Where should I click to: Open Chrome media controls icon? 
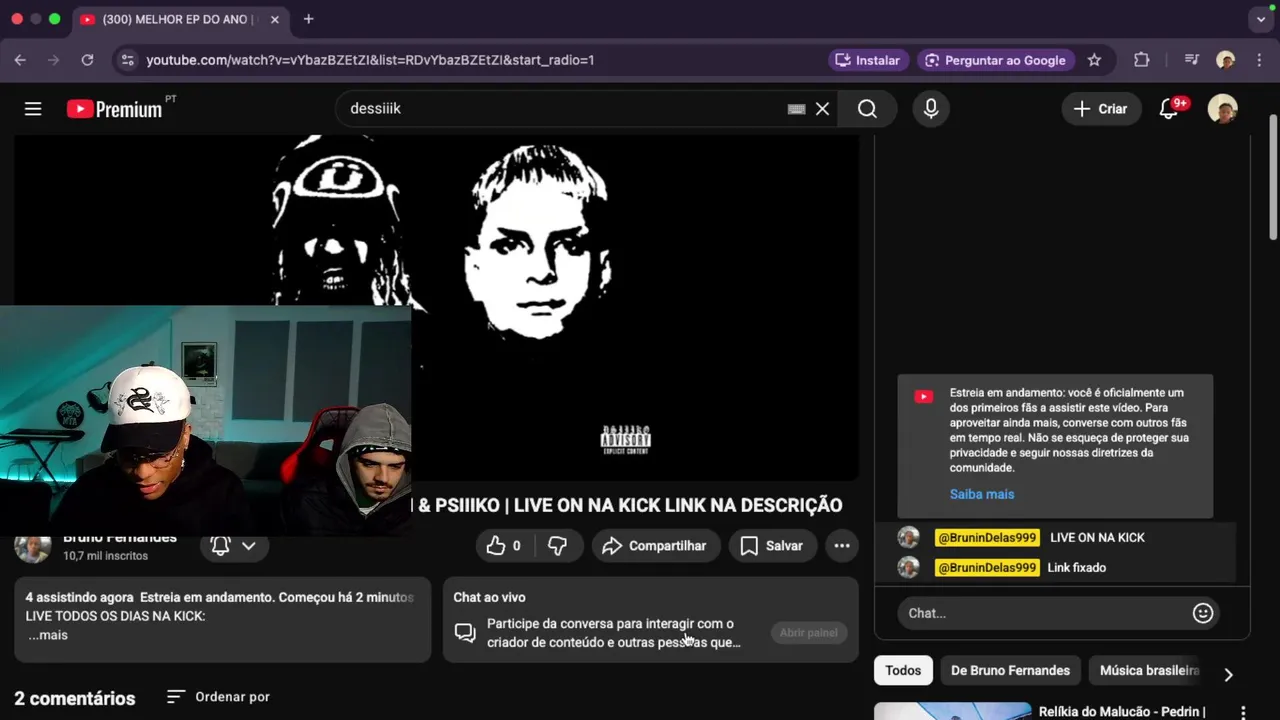1191,60
